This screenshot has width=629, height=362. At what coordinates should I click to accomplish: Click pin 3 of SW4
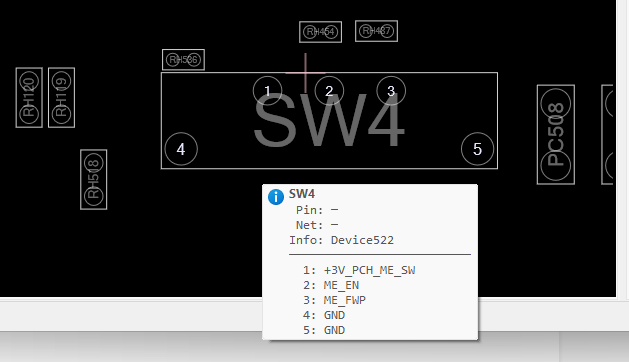click(x=391, y=91)
